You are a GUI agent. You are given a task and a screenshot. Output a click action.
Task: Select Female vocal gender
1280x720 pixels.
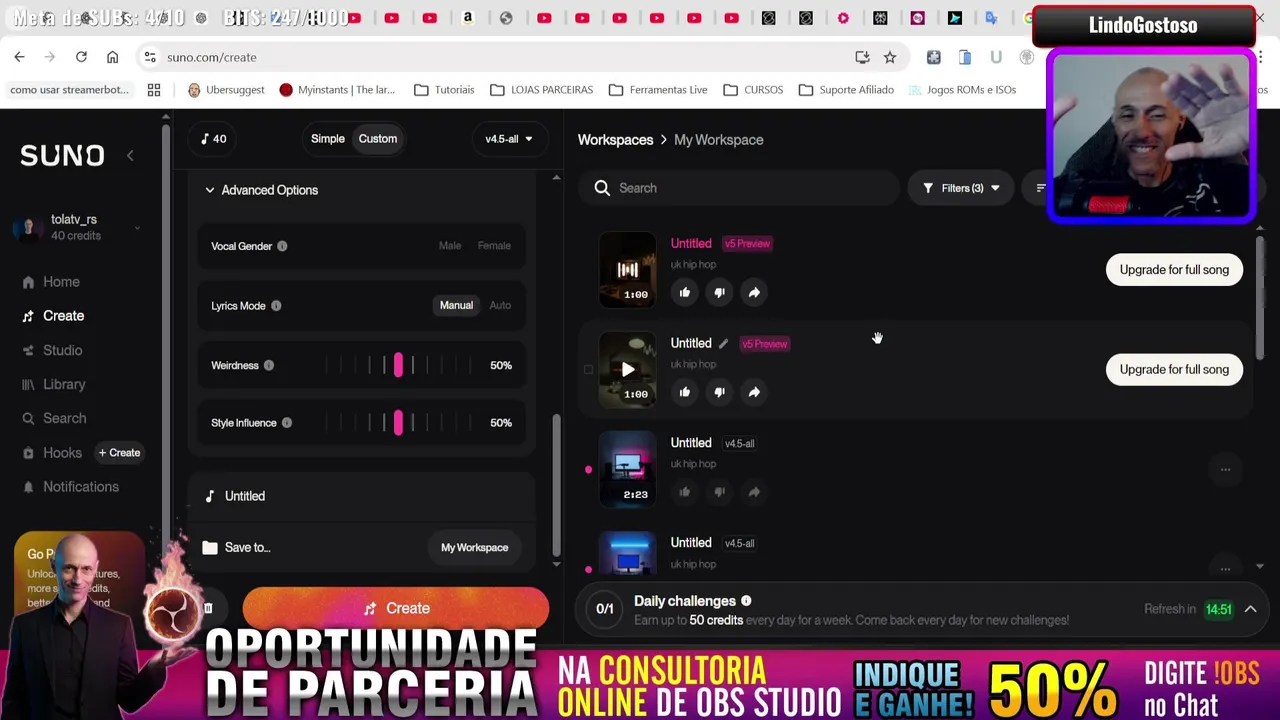coord(494,246)
